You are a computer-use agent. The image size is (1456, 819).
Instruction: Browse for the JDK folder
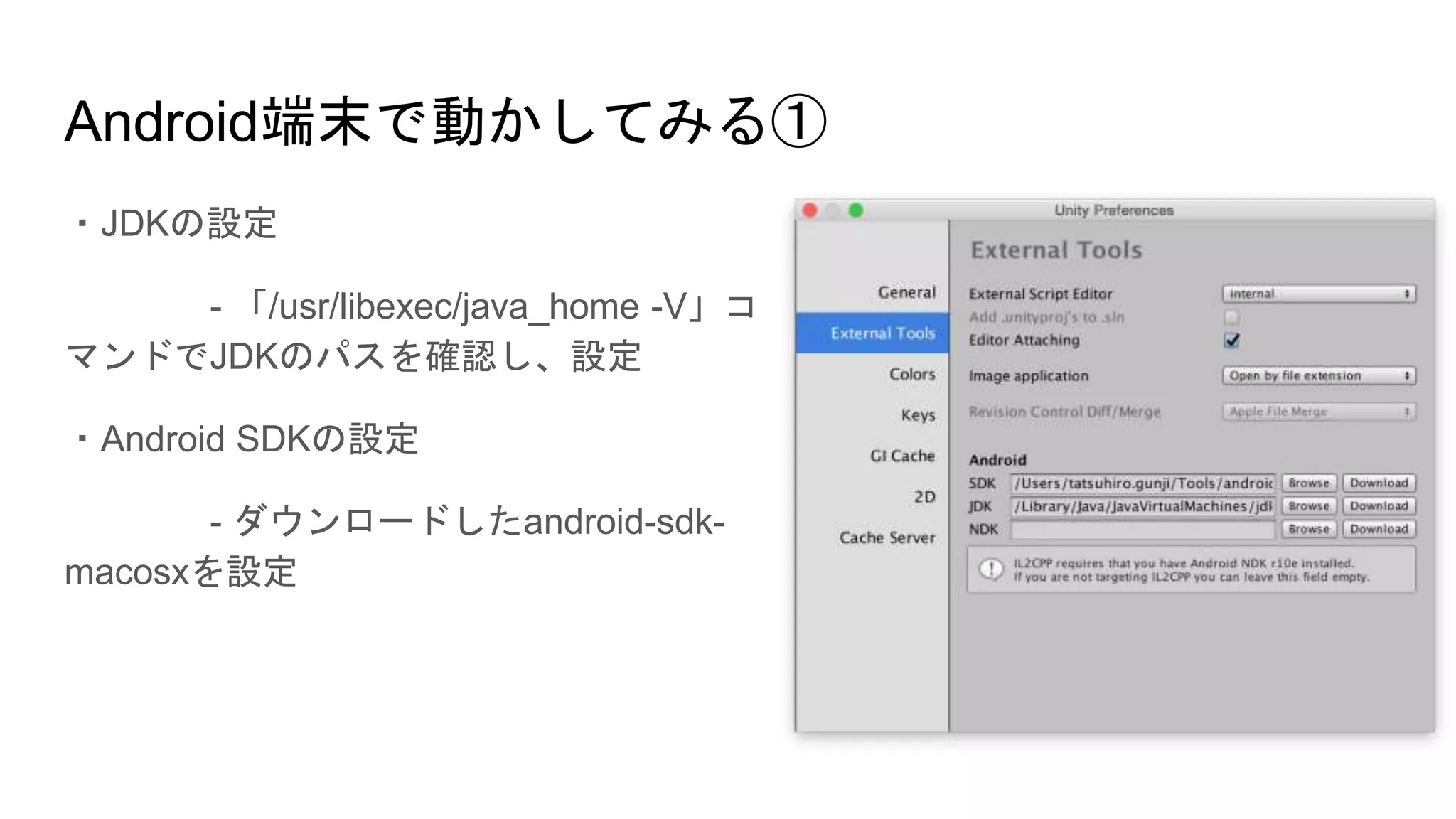[1309, 506]
